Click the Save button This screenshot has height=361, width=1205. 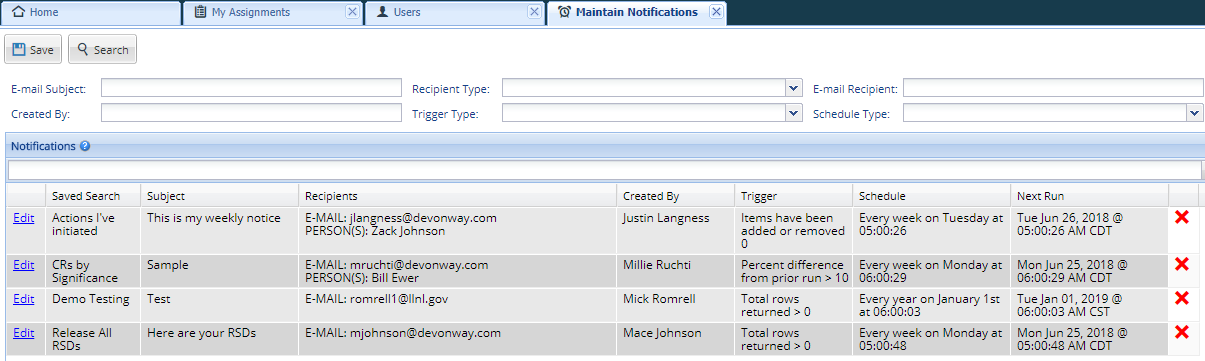coord(33,50)
